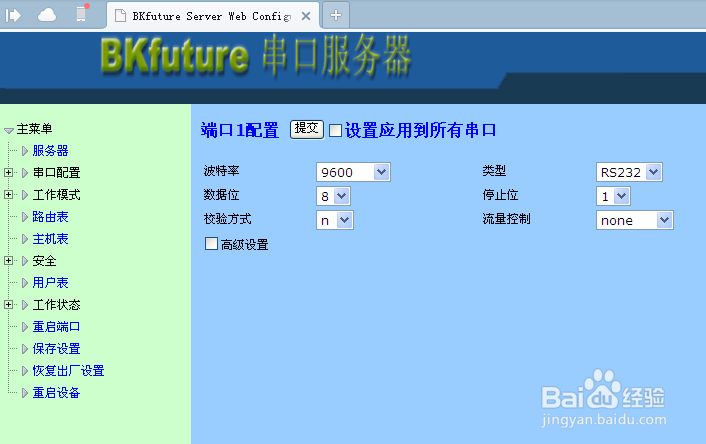Click the triangle icon beside 串口配置
The image size is (706, 444).
click(25, 173)
